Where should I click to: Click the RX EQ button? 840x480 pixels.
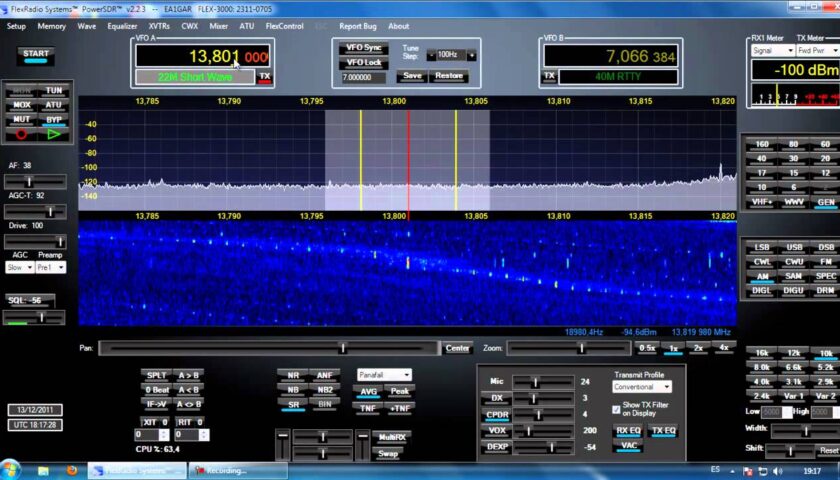[x=628, y=431]
